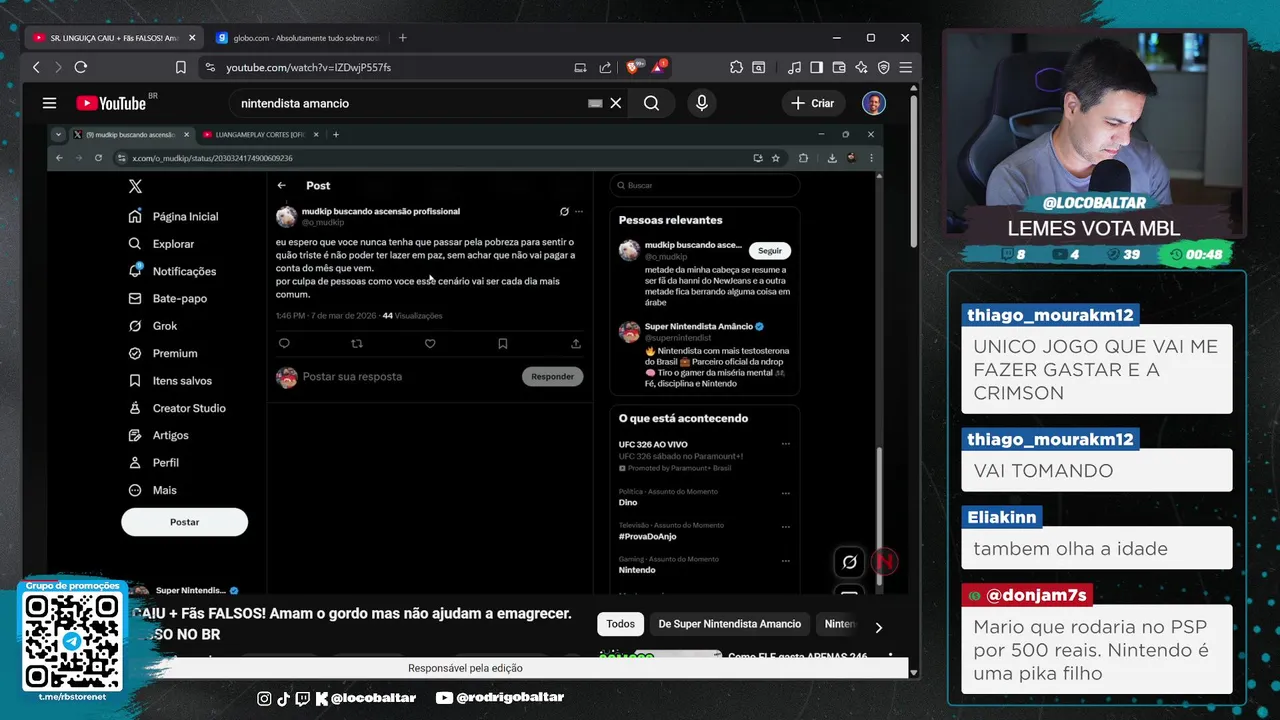Open tab search dropdown in inner browser
1280x720 pixels.
click(58, 134)
